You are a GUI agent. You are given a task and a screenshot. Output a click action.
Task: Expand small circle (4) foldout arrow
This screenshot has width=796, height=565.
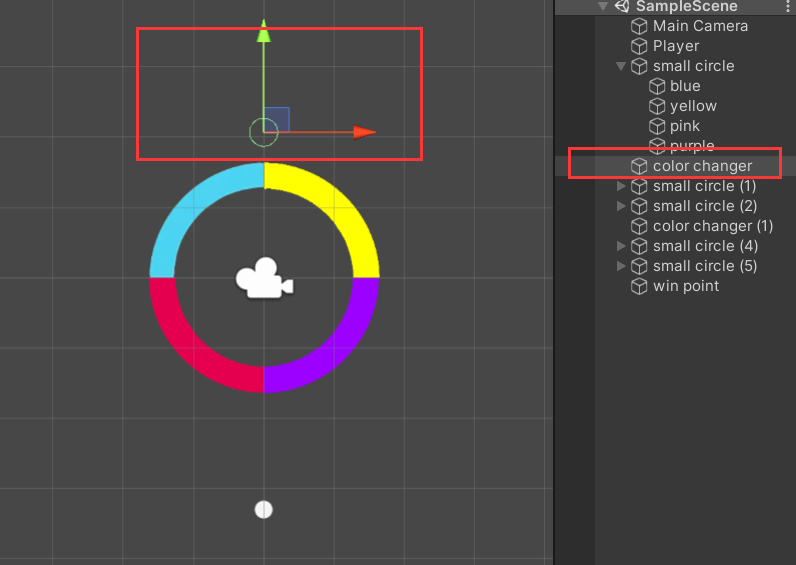click(620, 246)
